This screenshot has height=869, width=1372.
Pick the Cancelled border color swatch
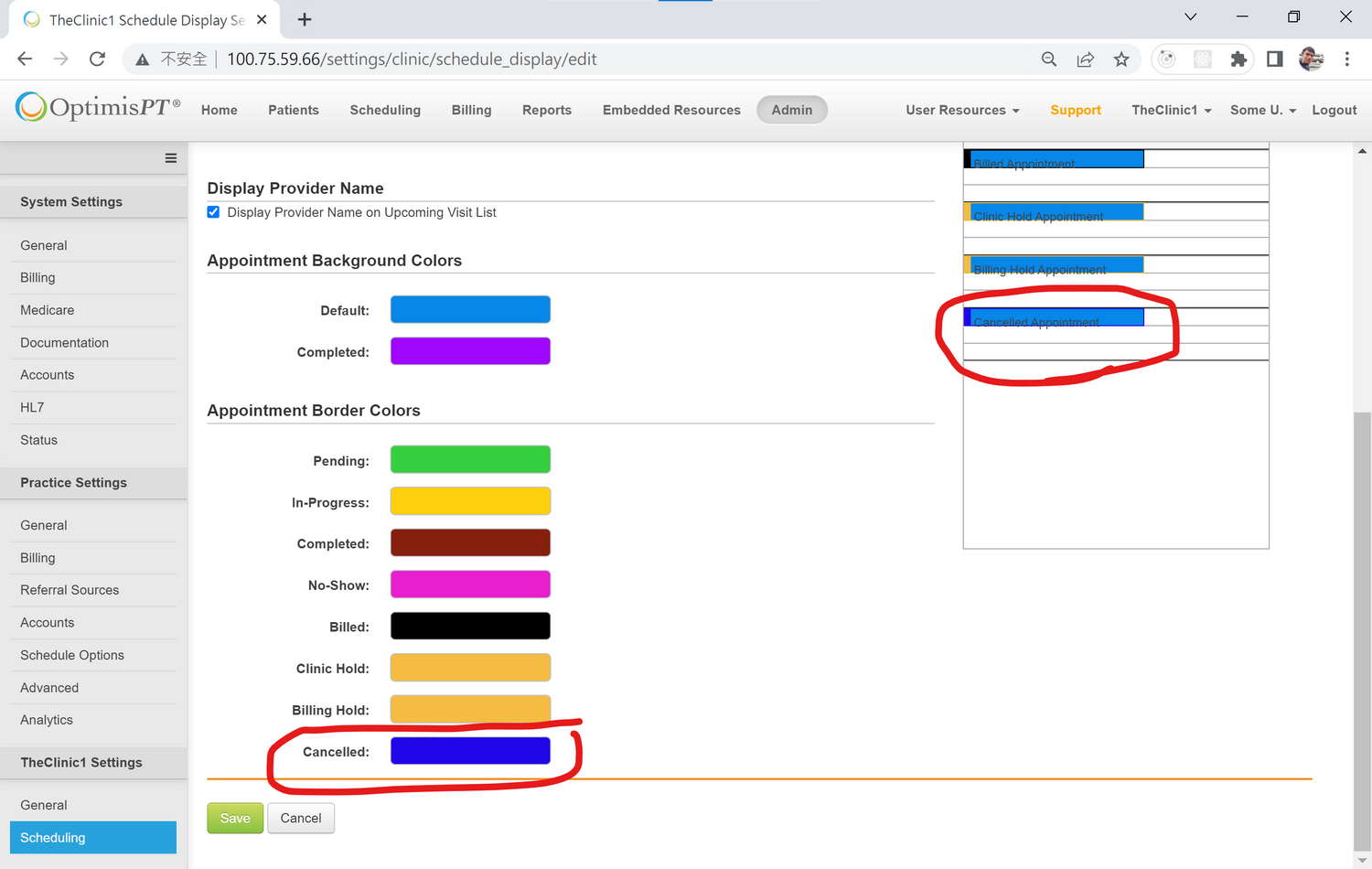[470, 751]
